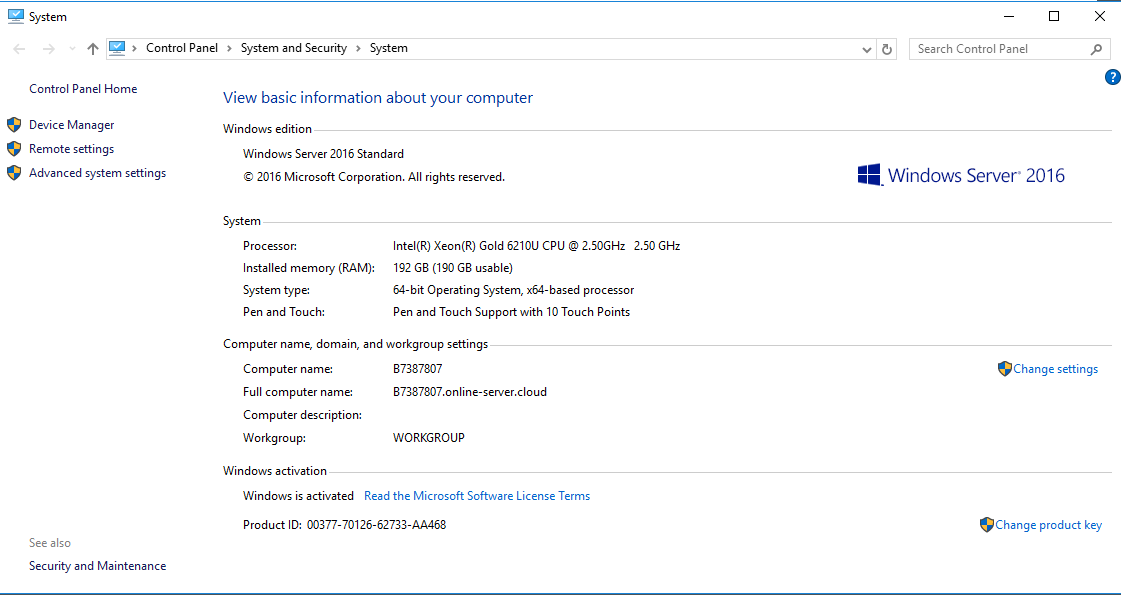Open Advanced system settings

click(x=97, y=173)
